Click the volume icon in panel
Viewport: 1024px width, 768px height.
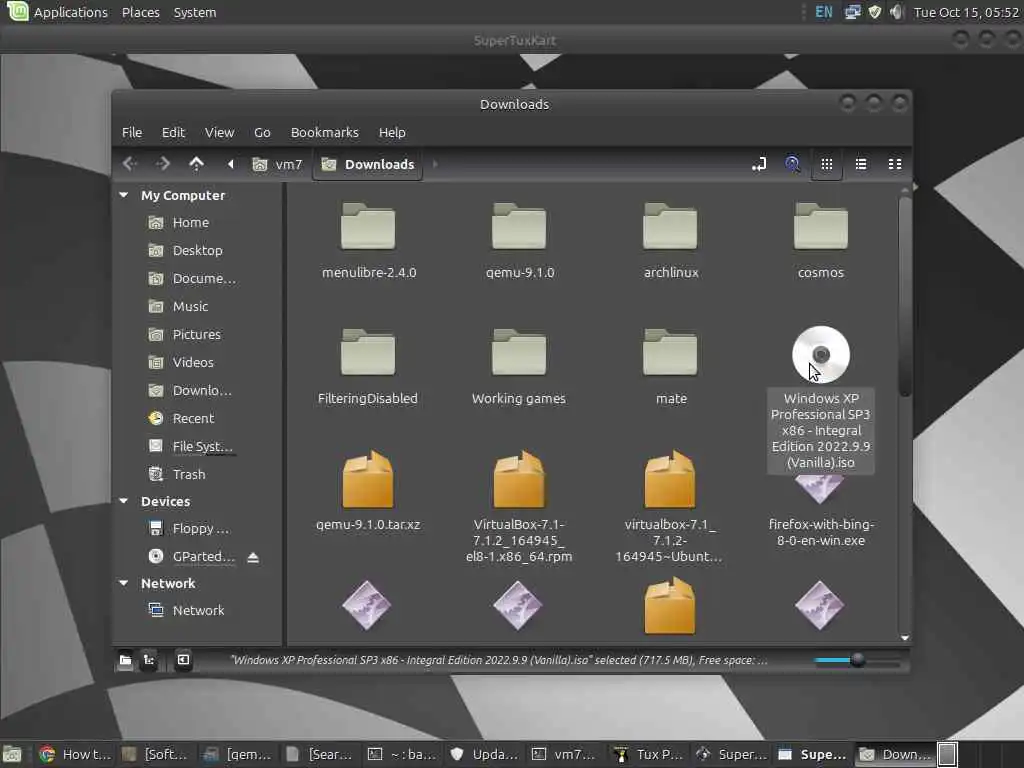pyautogui.click(x=897, y=12)
